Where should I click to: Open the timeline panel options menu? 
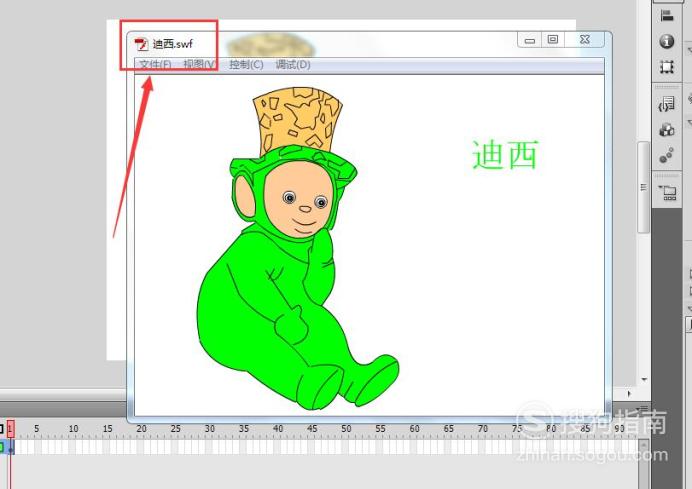[x=644, y=408]
